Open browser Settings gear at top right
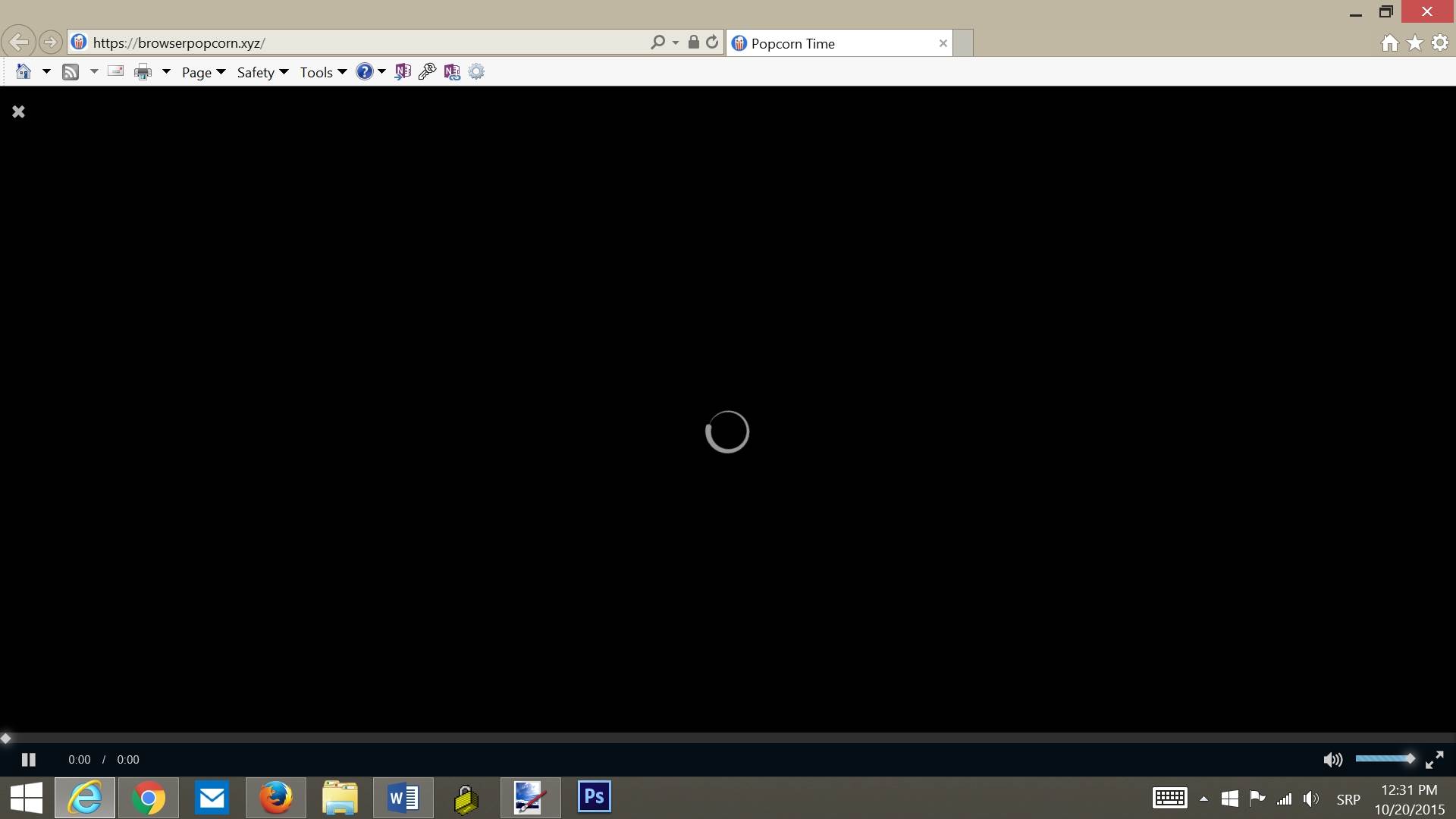1456x819 pixels. pos(1439,42)
